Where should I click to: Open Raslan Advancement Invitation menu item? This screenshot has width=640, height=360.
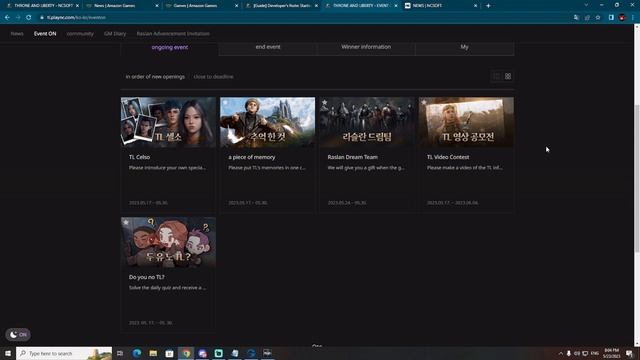pyautogui.click(x=173, y=33)
